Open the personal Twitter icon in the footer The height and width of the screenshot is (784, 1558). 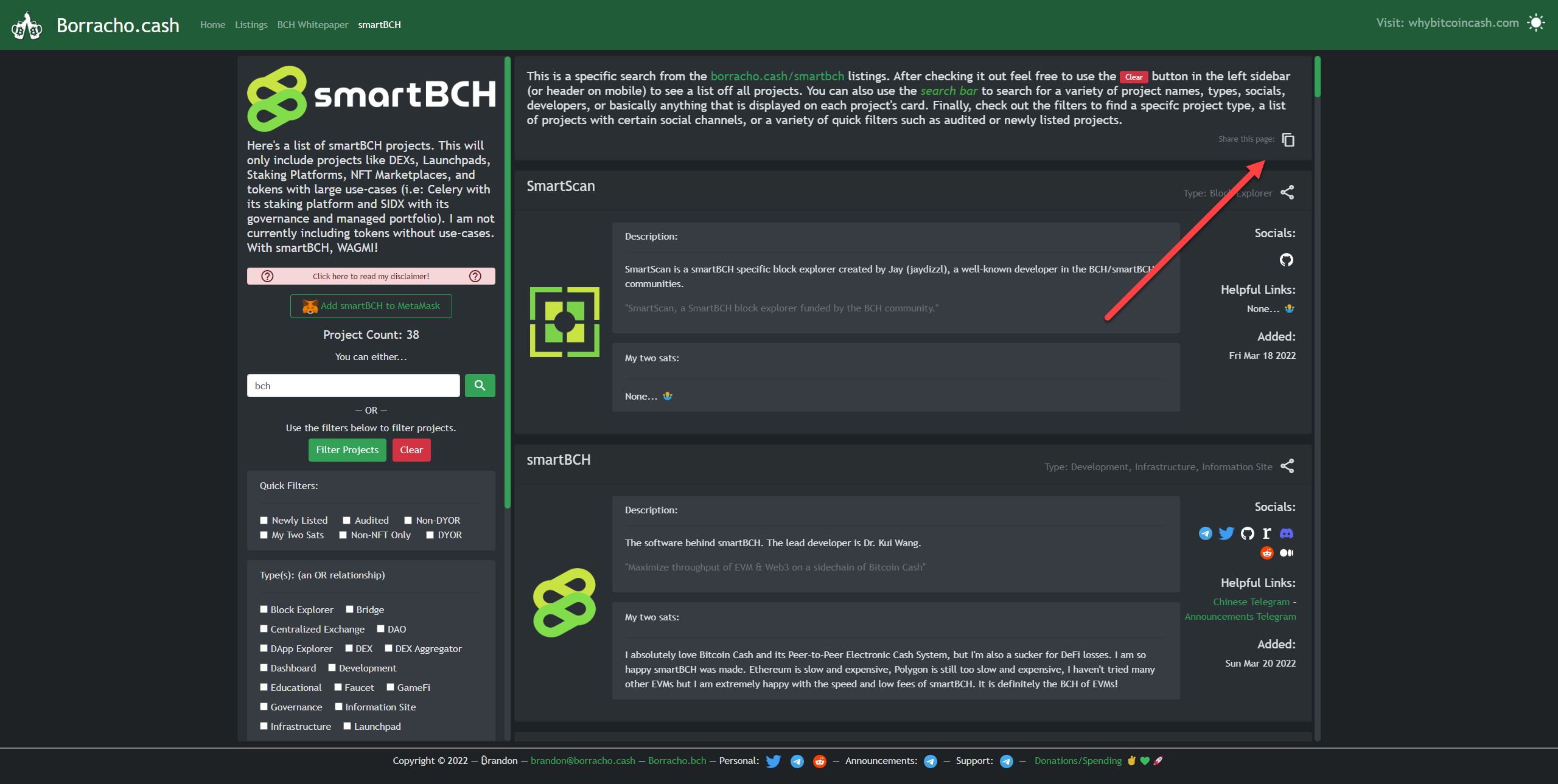point(774,761)
